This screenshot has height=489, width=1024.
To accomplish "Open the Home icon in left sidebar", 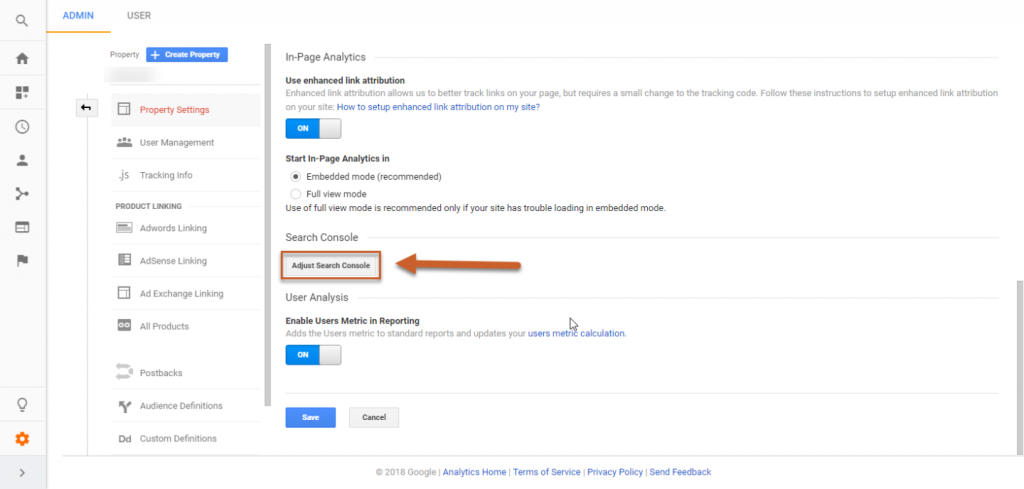I will pyautogui.click(x=22, y=59).
